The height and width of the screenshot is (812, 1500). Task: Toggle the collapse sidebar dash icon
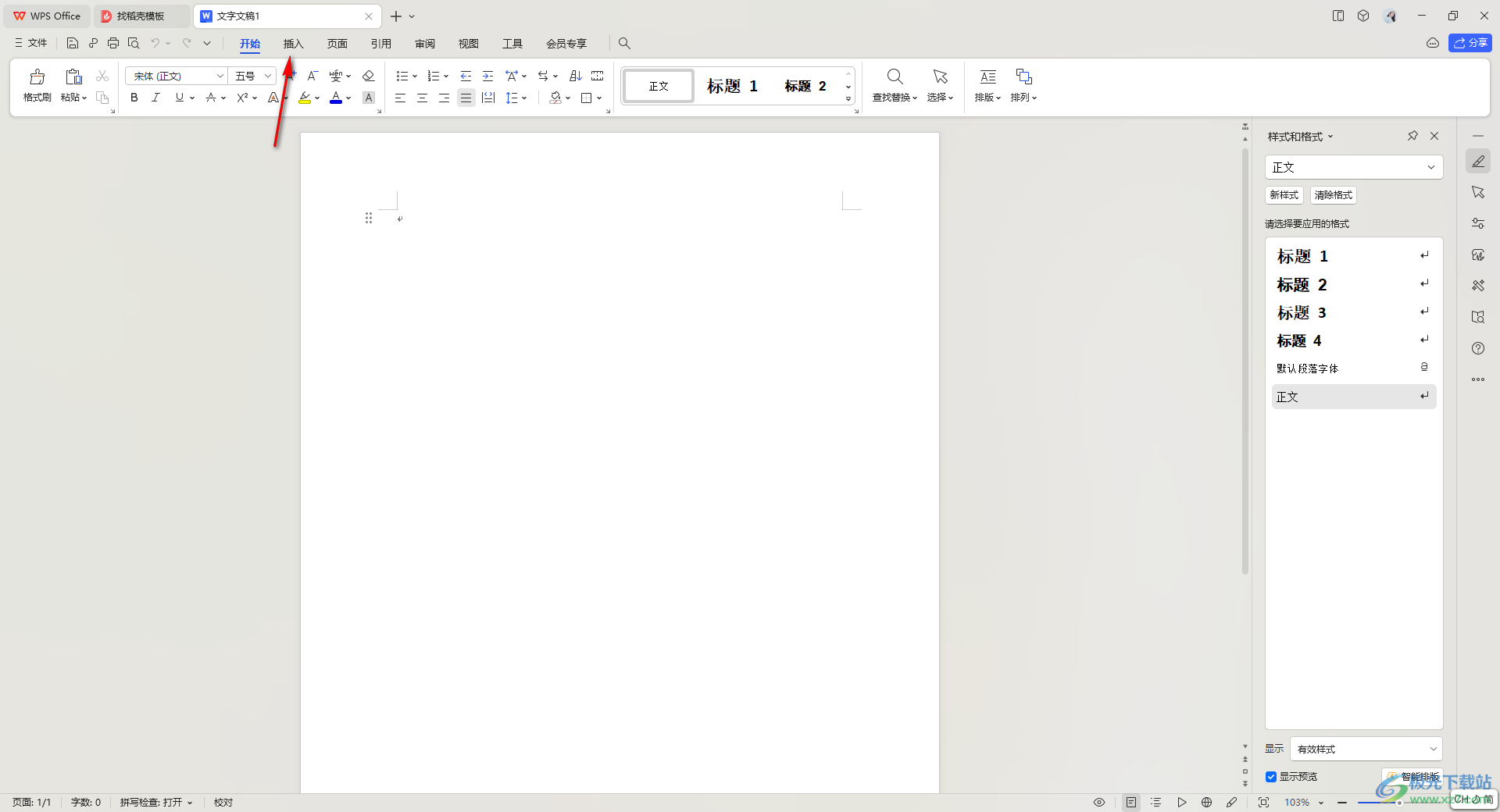(1478, 136)
